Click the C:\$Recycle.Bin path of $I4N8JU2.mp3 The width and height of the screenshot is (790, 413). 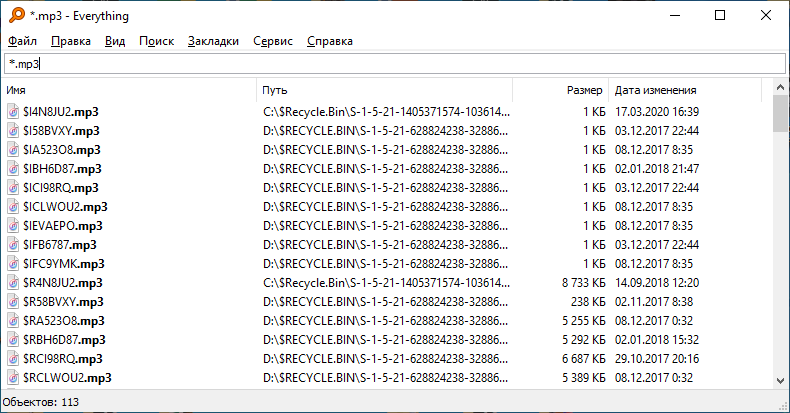click(386, 112)
